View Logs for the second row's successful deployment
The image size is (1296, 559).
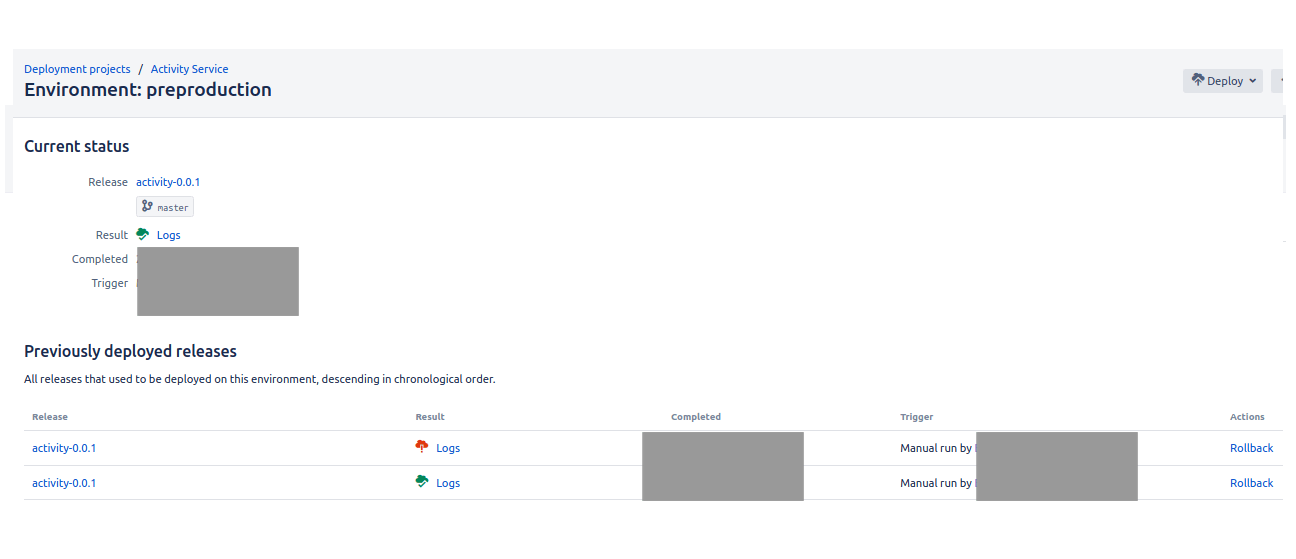coord(448,483)
